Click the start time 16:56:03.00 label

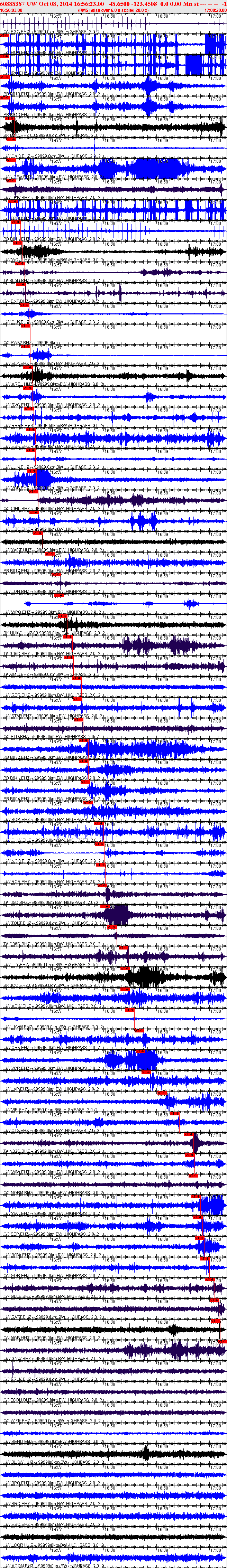11,10
